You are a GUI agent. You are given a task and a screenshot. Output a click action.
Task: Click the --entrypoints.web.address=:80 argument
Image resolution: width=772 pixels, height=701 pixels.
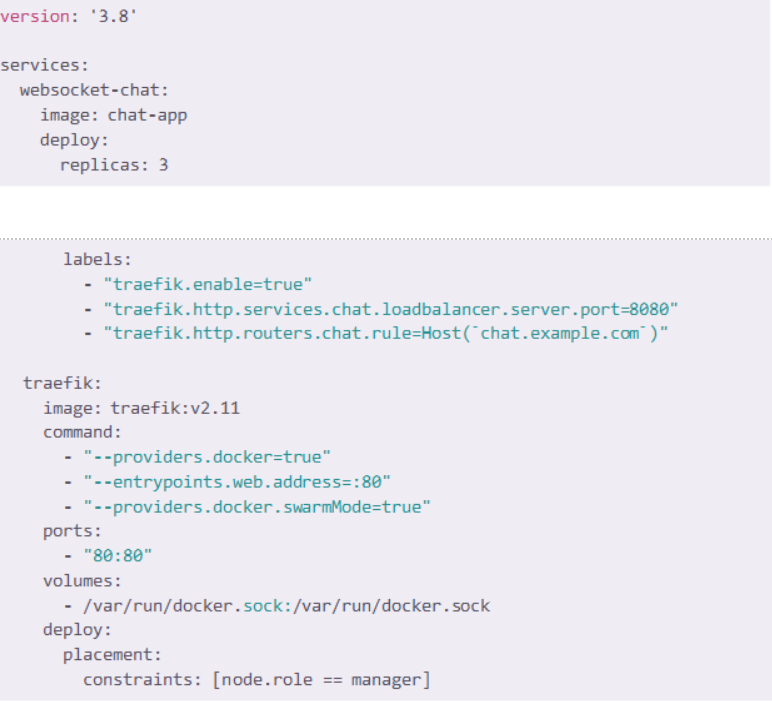237,482
